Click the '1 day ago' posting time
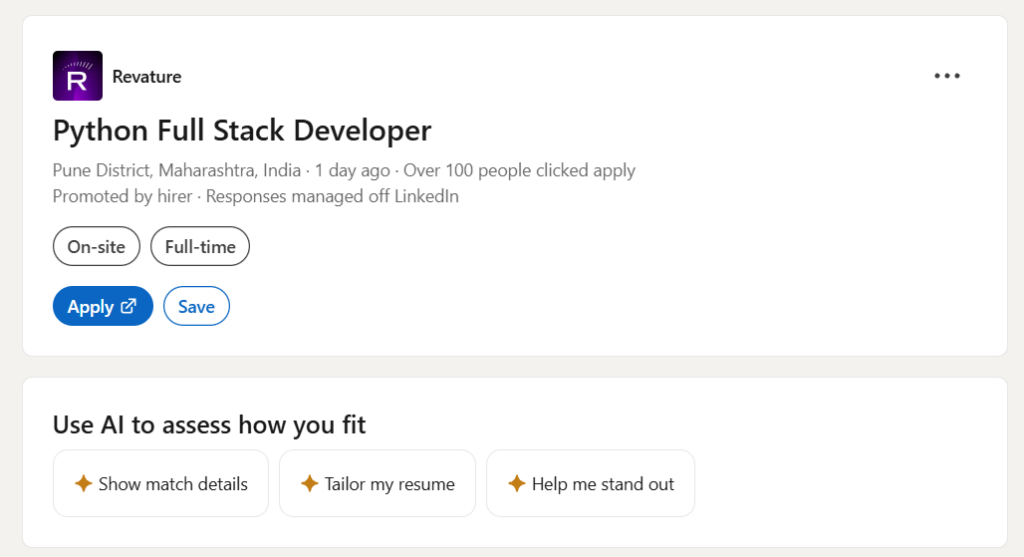Screen dimensions: 1024x557 [351, 170]
